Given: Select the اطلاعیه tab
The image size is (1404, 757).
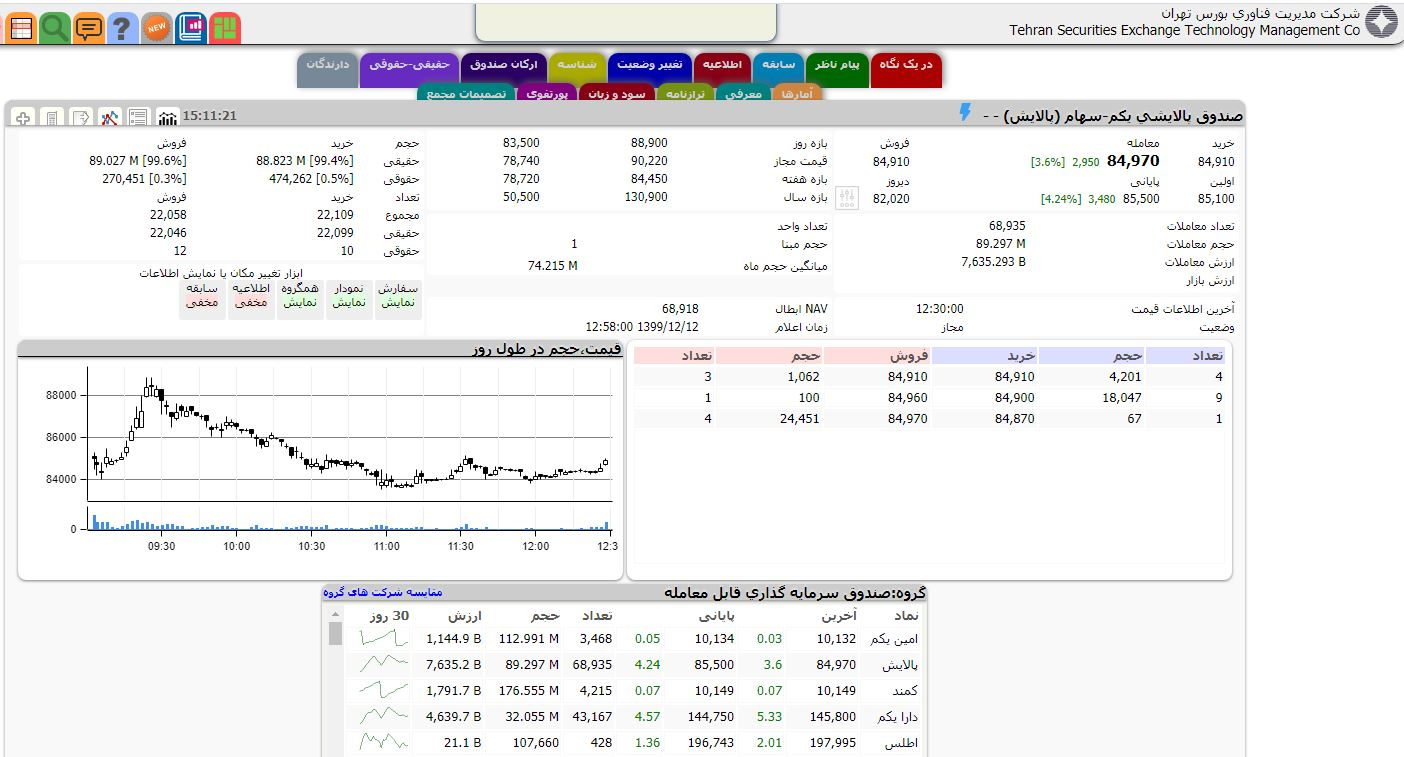Looking at the screenshot, I should tap(722, 69).
